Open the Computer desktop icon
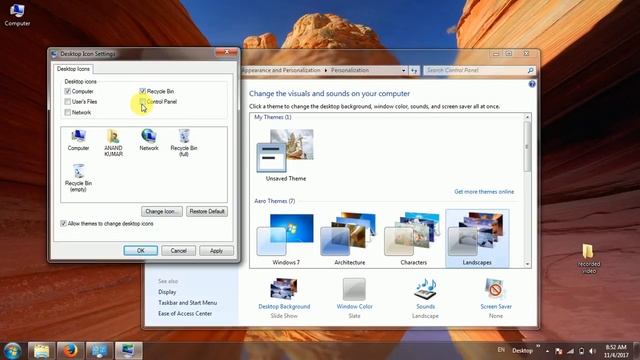 pos(17,15)
